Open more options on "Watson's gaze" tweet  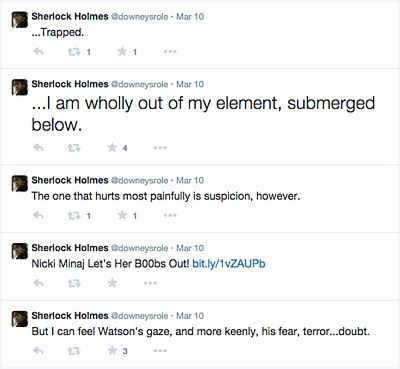pyautogui.click(x=160, y=351)
